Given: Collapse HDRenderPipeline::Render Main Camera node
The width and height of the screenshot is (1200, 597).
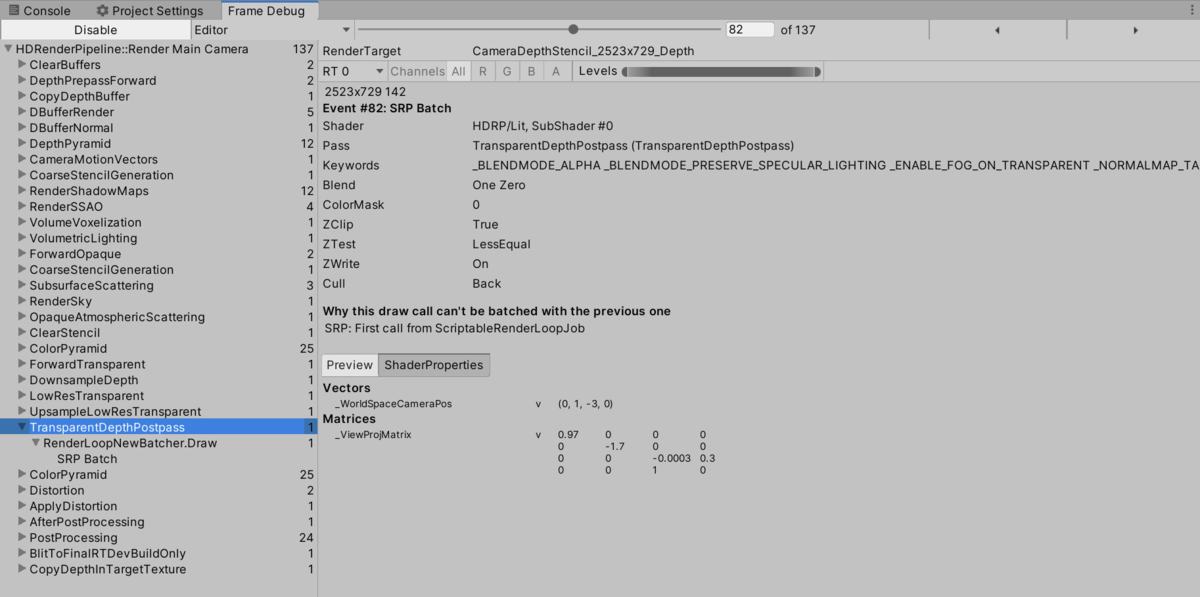Looking at the screenshot, I should click(x=9, y=49).
